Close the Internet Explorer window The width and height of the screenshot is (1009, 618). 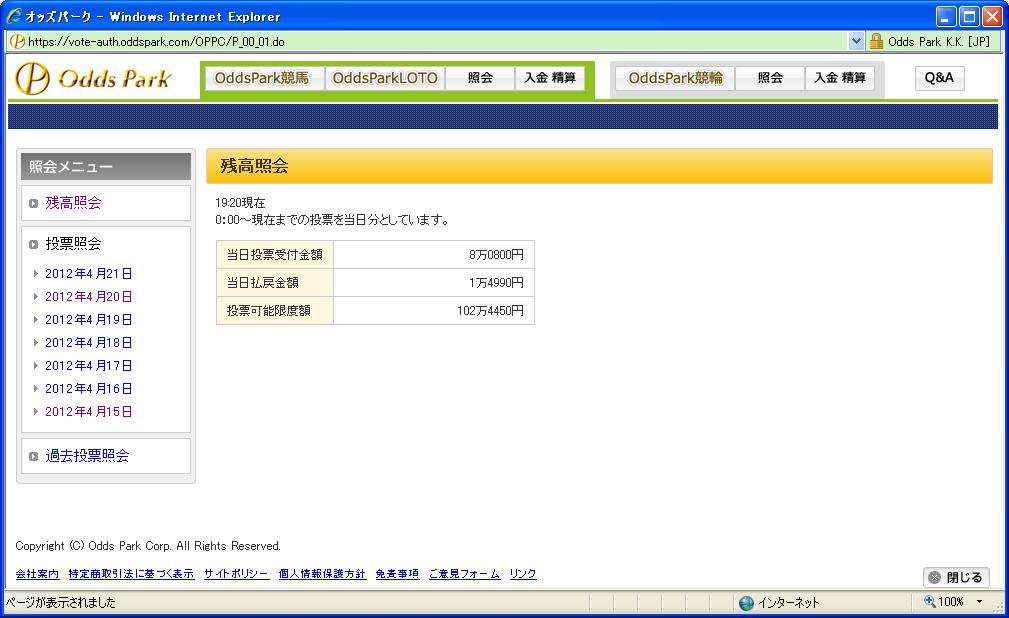993,17
